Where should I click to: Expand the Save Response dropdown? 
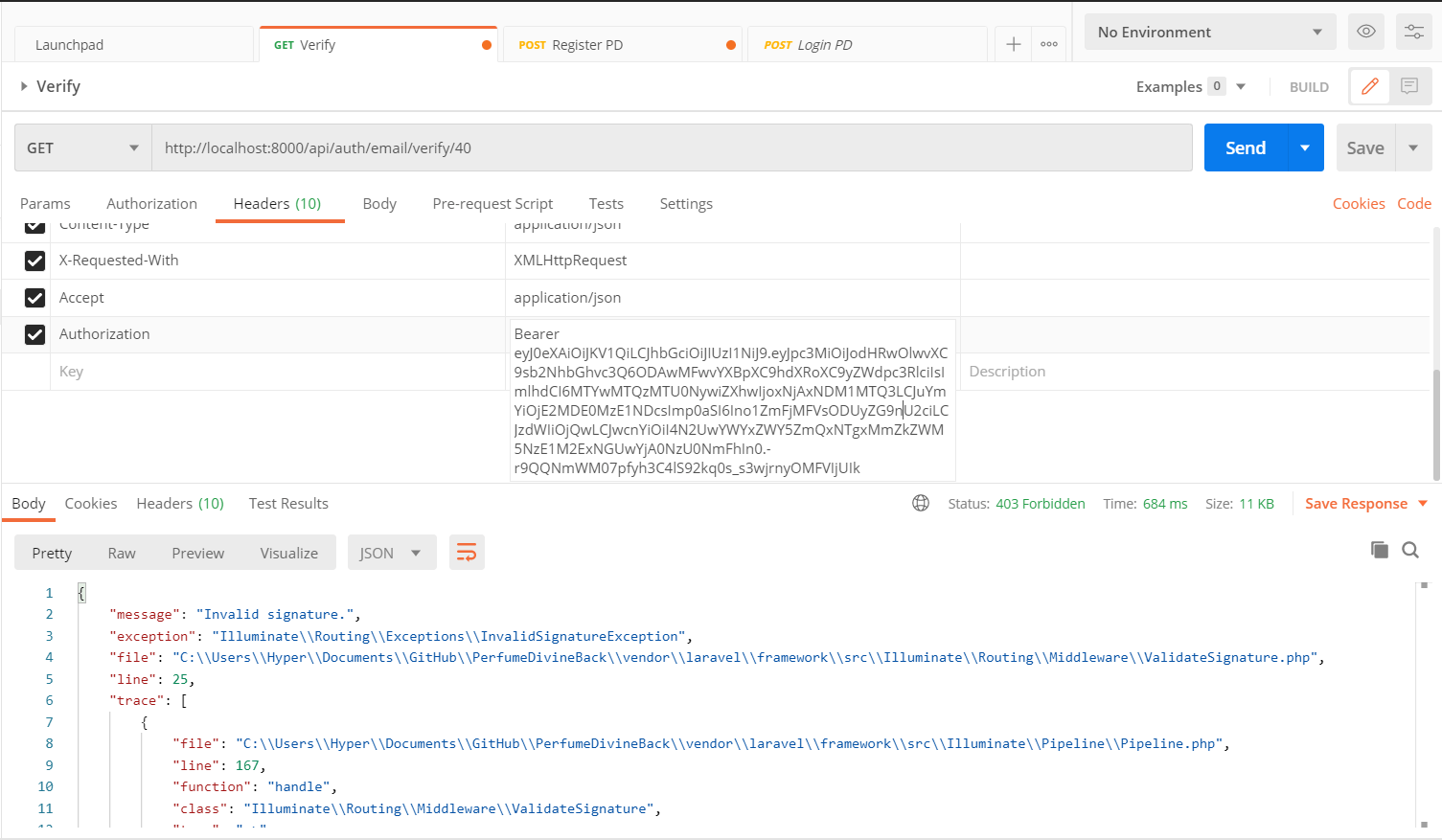[1425, 502]
